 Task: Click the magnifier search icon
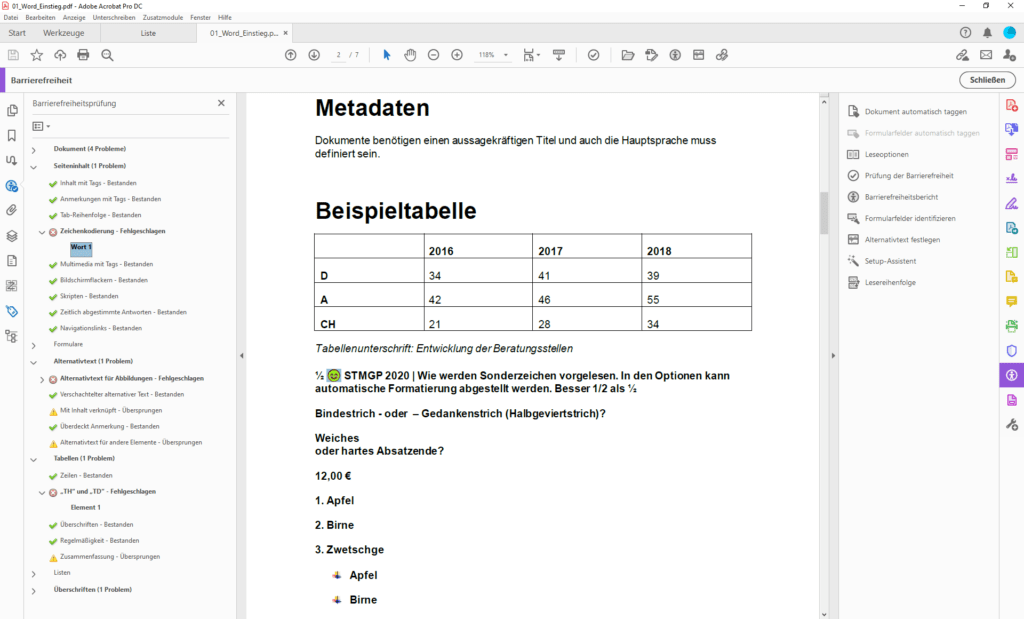coord(107,56)
